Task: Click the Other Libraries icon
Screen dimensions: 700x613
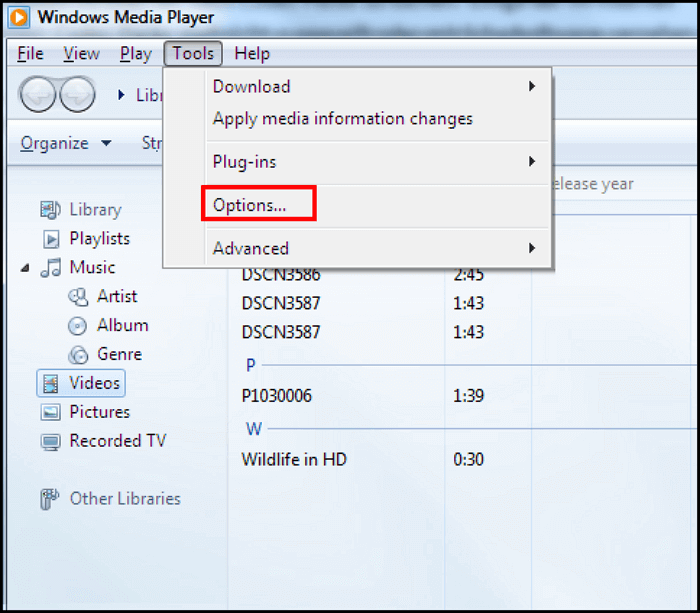Action: coord(49,499)
